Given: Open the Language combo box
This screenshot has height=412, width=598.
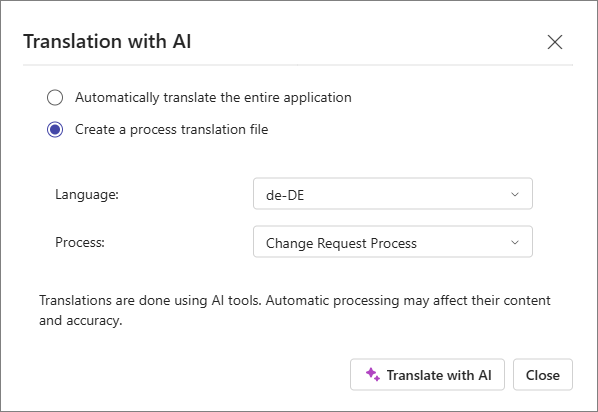Looking at the screenshot, I should 393,194.
